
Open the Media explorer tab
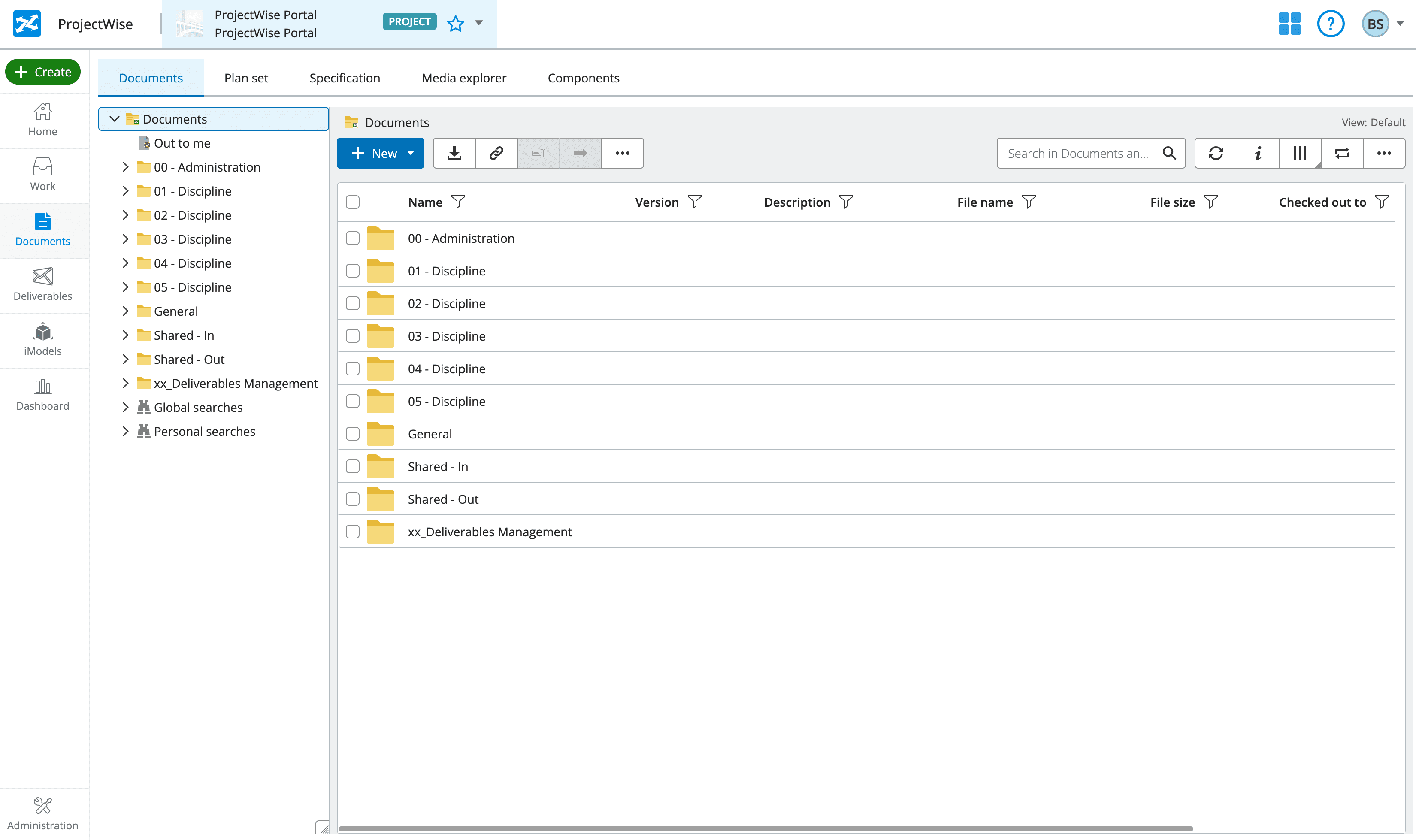coord(463,78)
